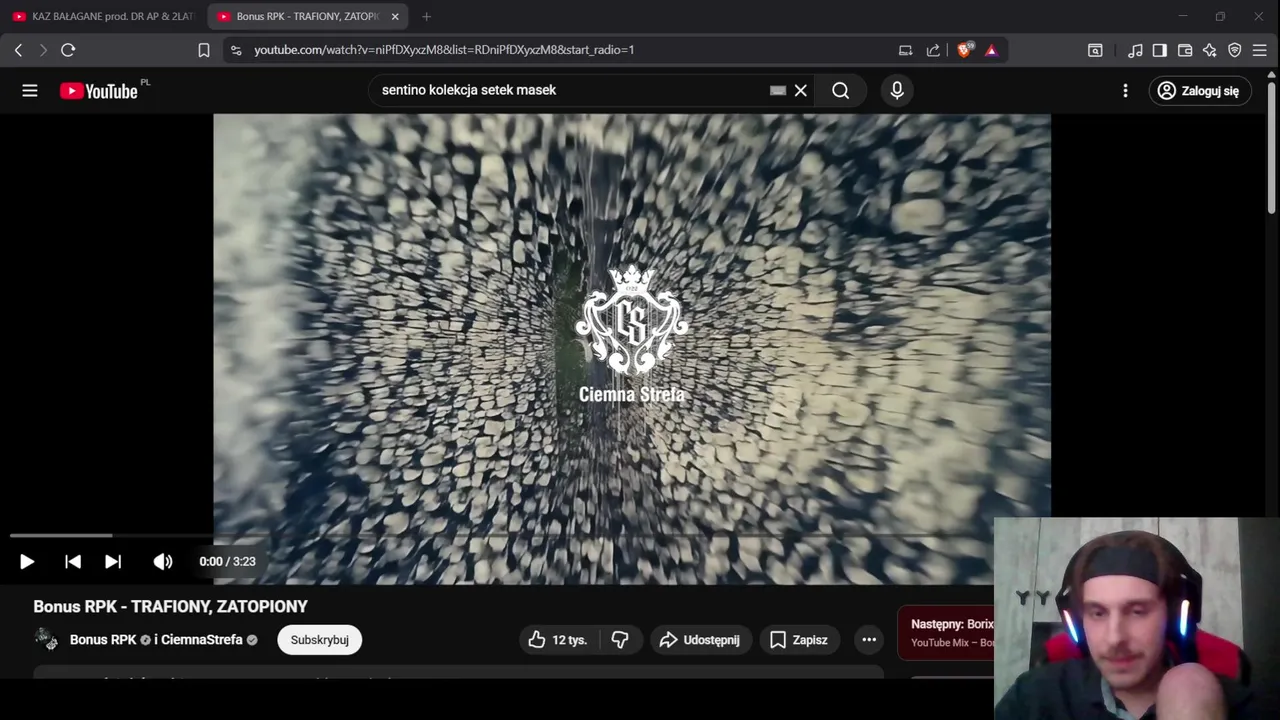Switch to KAZ BAŁAGANE browser tab
Image resolution: width=1280 pixels, height=720 pixels.
104,17
